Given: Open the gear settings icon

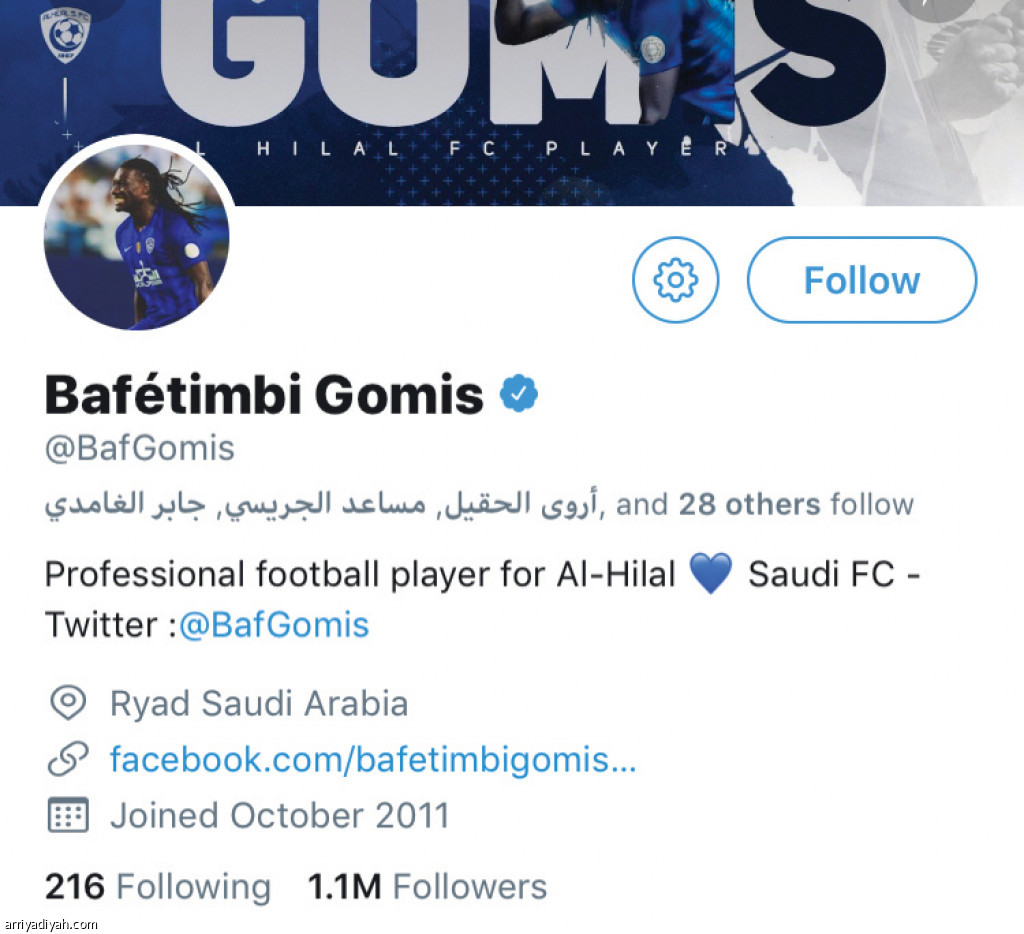Looking at the screenshot, I should point(676,280).
